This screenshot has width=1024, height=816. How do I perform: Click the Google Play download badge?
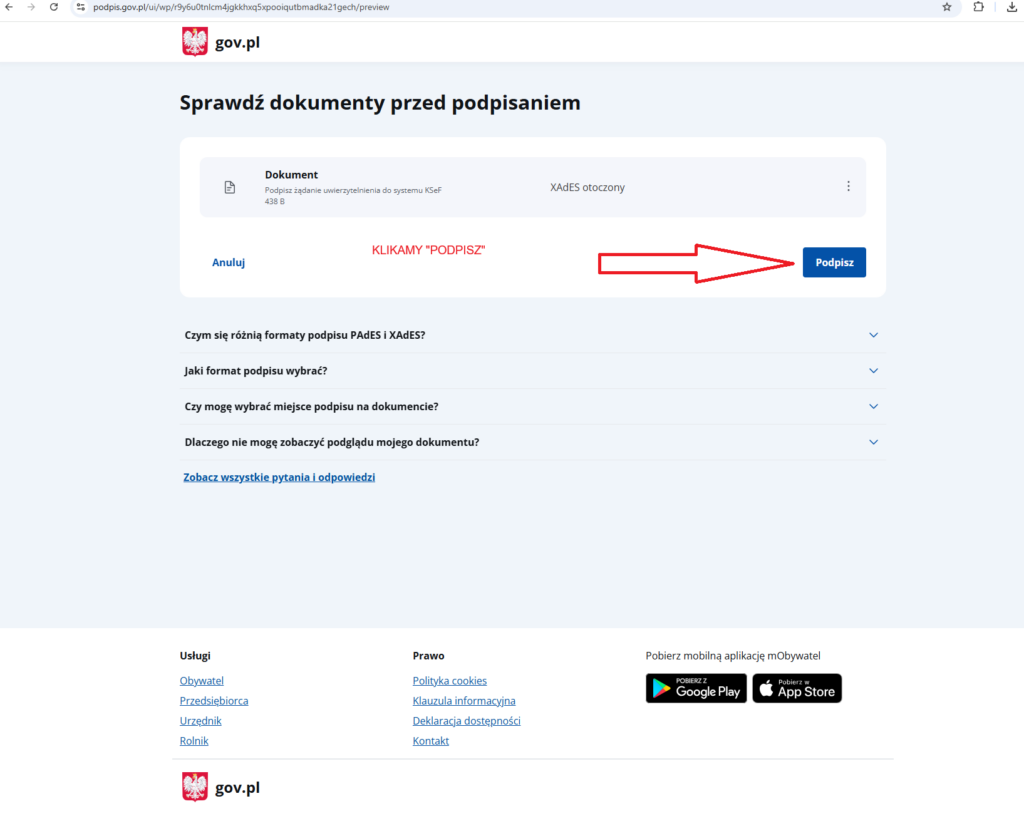(x=696, y=688)
